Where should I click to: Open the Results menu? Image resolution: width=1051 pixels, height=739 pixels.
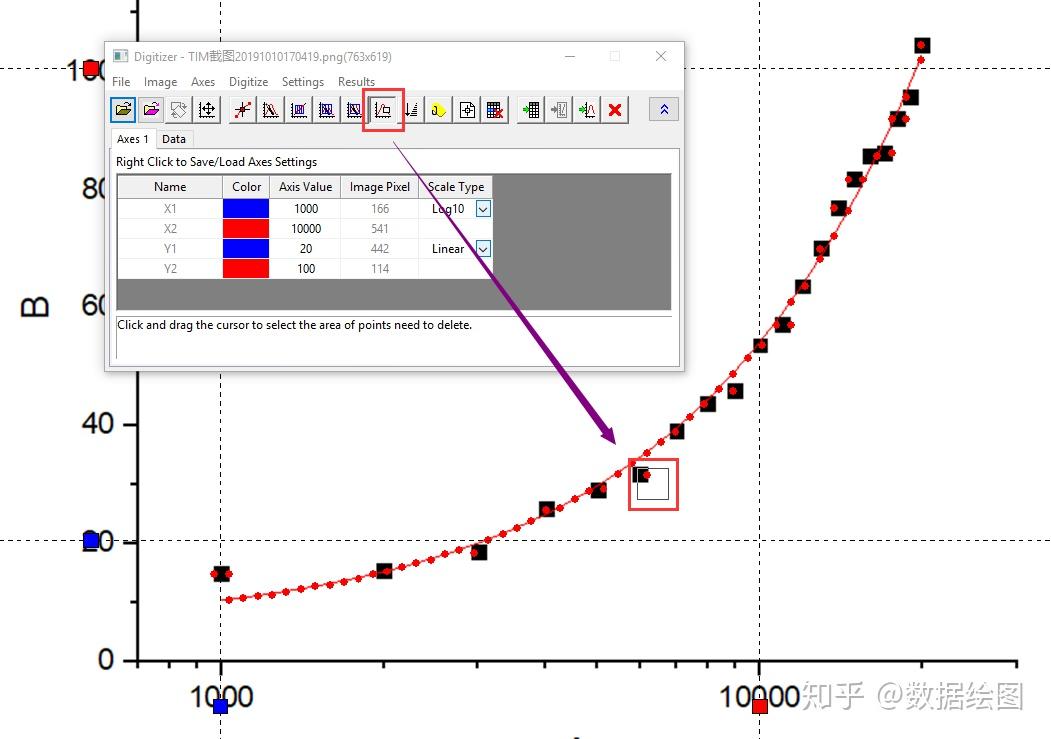pyautogui.click(x=357, y=82)
